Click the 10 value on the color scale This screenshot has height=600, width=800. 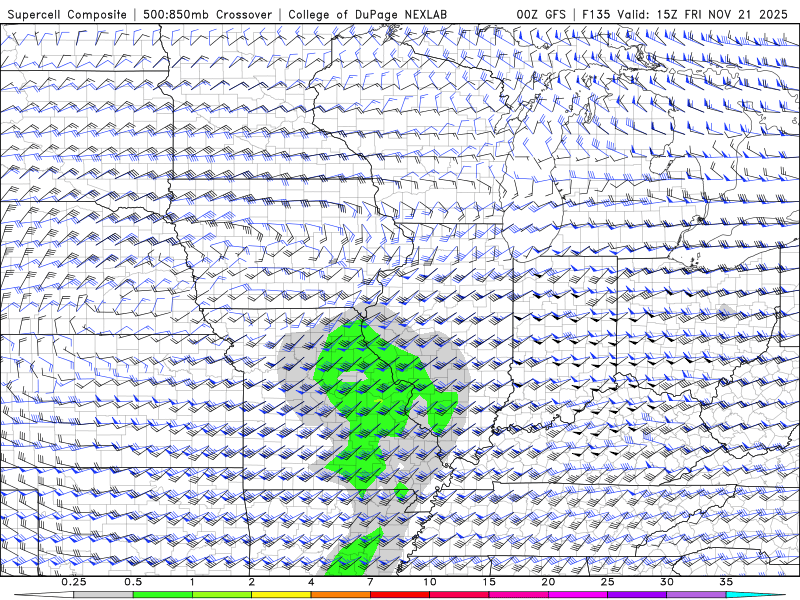pos(430,582)
